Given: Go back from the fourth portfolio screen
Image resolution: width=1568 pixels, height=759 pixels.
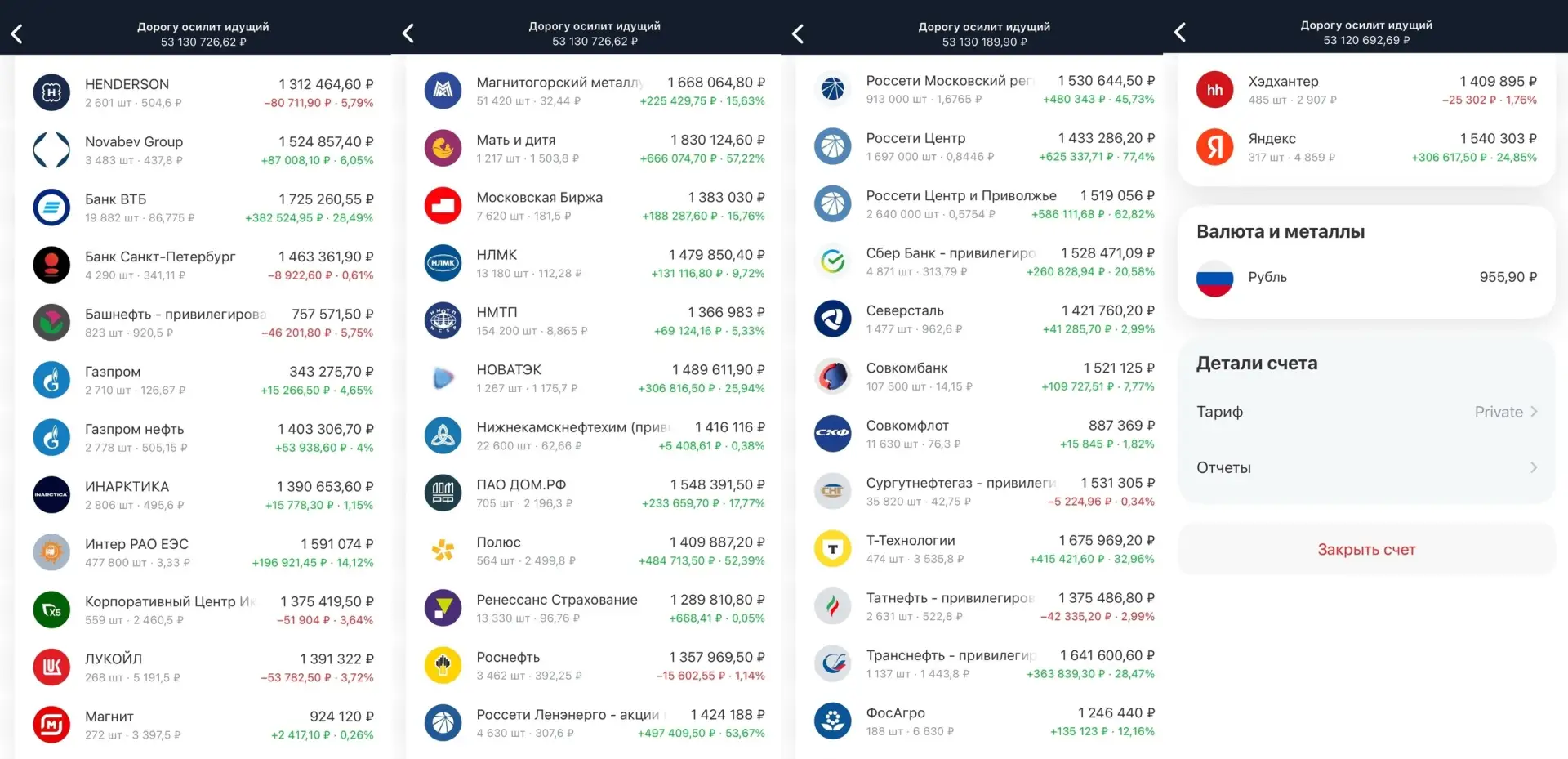Looking at the screenshot, I should point(1179,32).
